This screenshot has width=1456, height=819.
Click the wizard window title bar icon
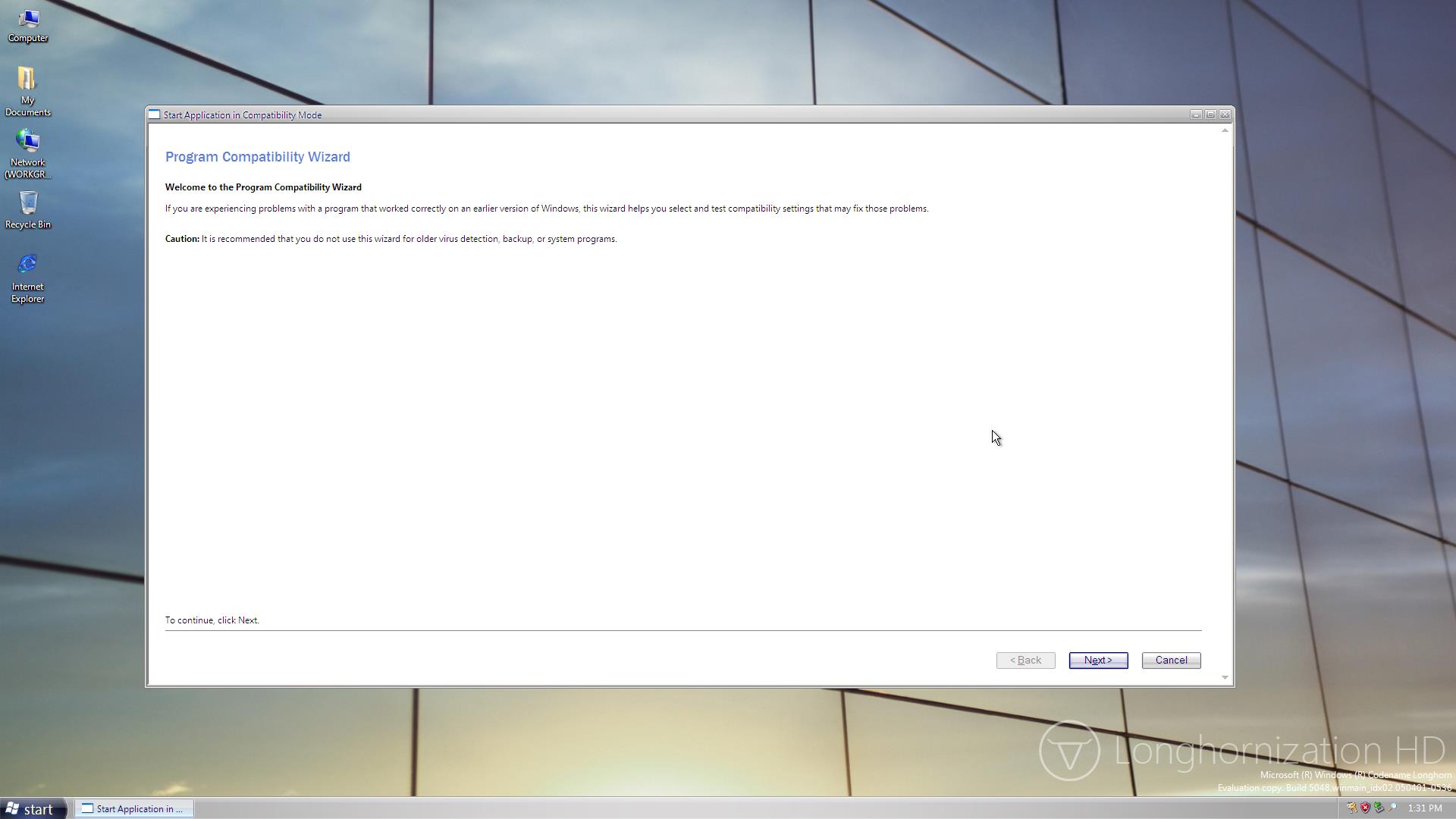click(x=154, y=115)
